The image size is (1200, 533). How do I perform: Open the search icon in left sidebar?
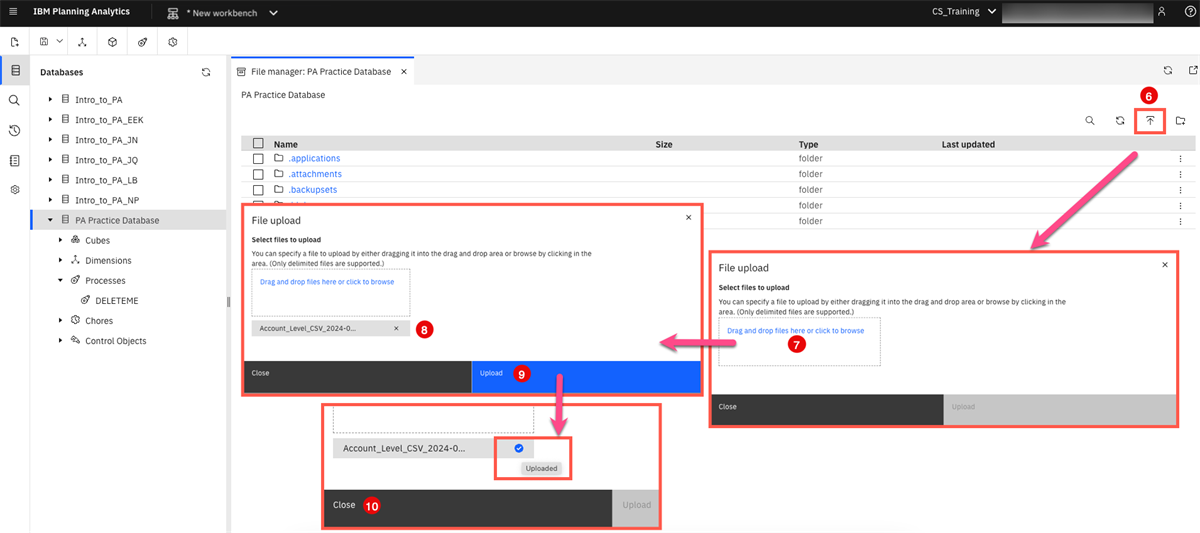pos(14,101)
